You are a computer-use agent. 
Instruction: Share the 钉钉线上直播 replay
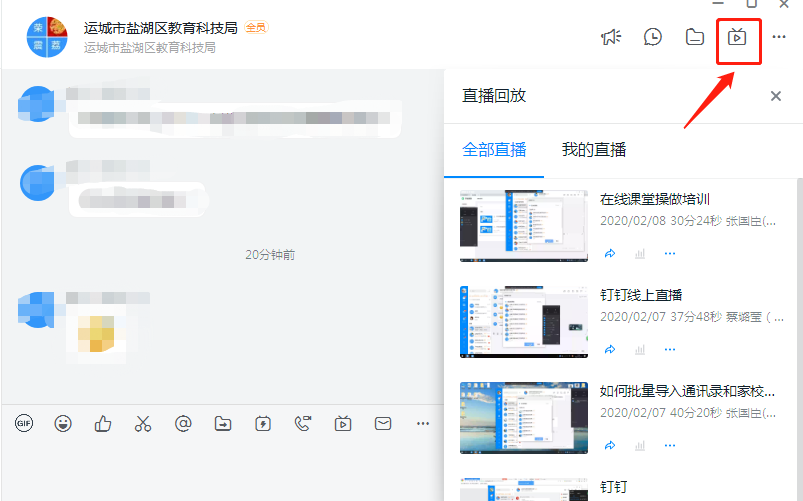[609, 349]
